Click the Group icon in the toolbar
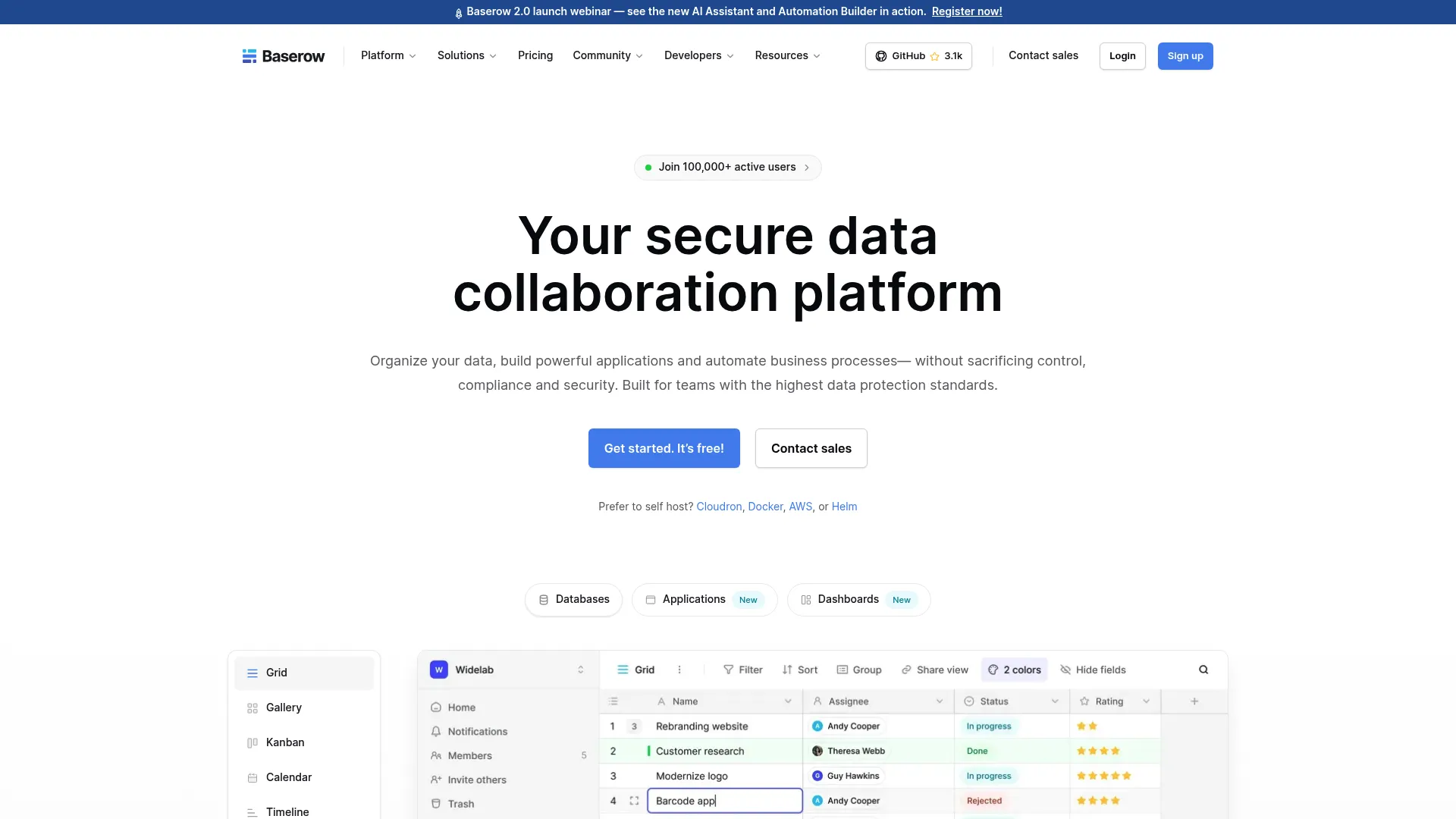1456x819 pixels. pyautogui.click(x=842, y=670)
